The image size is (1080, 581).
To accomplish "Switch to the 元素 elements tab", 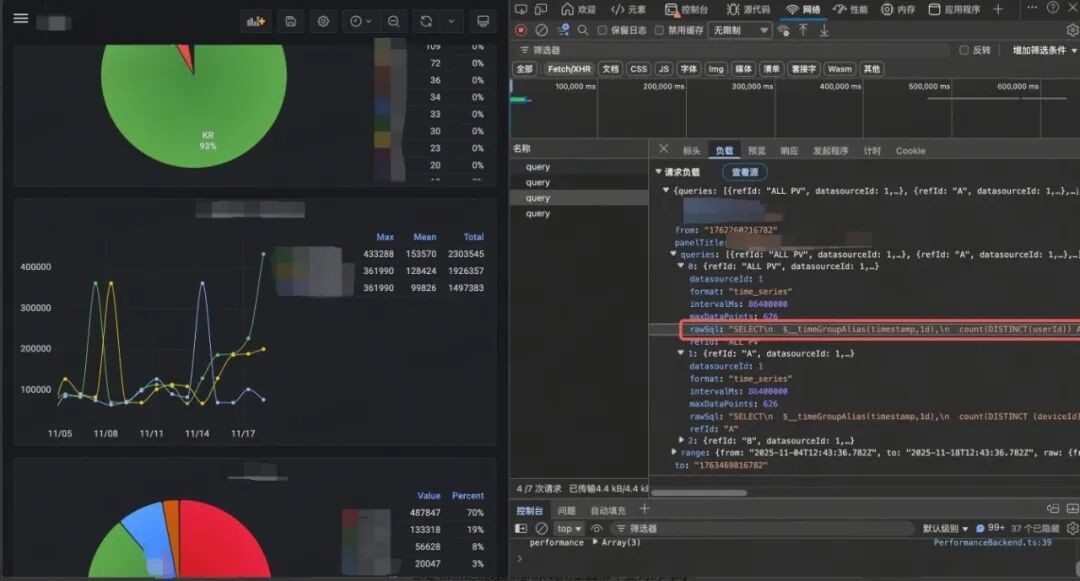I will (629, 9).
